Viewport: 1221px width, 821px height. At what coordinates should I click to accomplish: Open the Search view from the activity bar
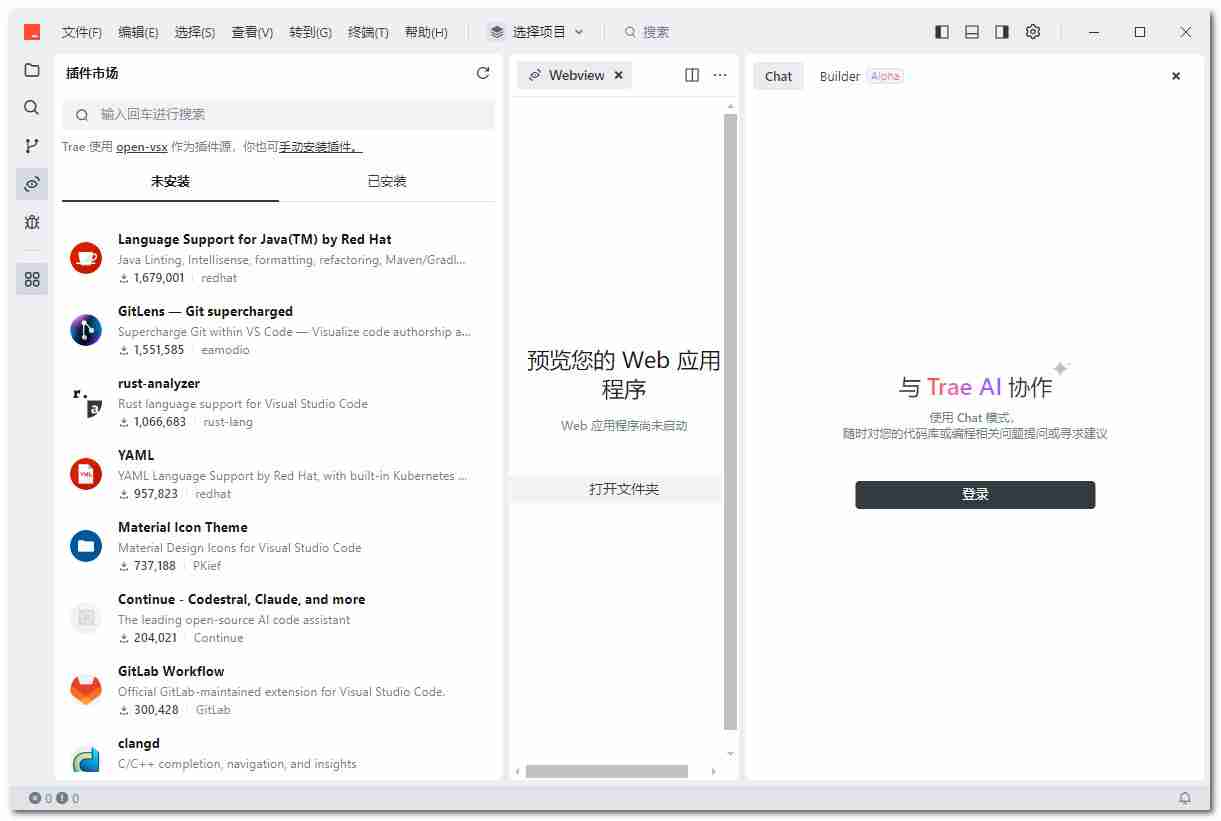coord(31,107)
